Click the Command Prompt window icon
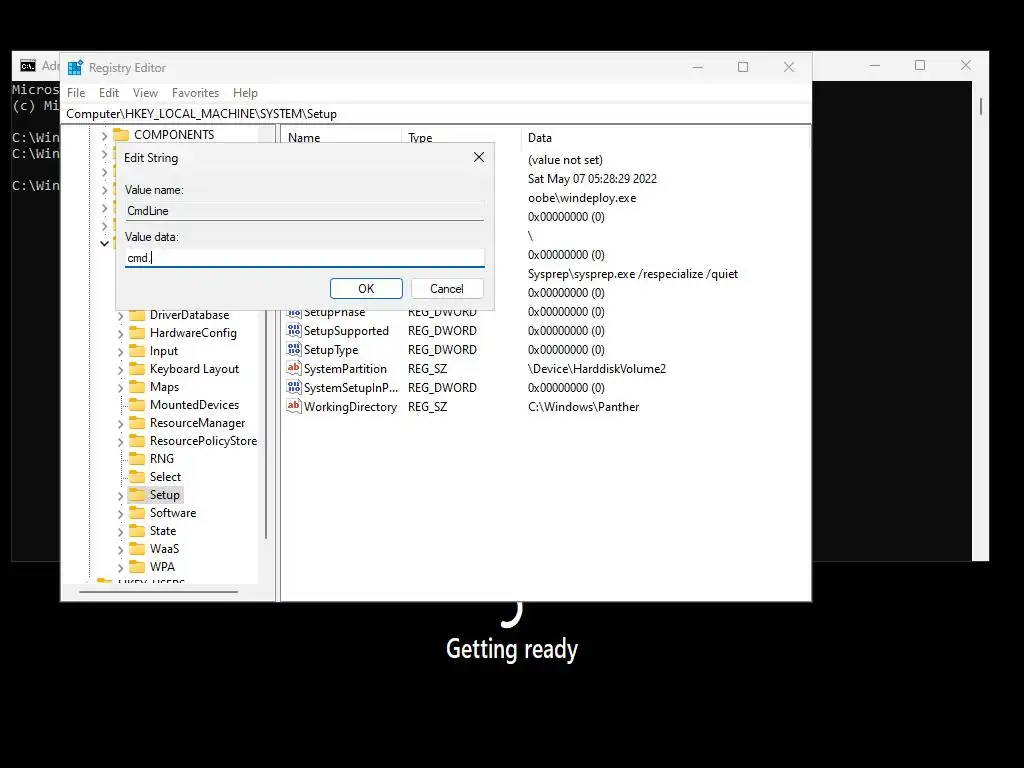 (x=27, y=66)
